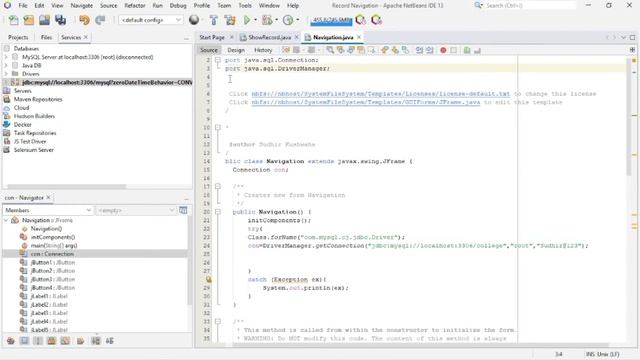The image size is (640, 360).
Task: Expand the MySQL Server at localhost node
Action: 6,57
